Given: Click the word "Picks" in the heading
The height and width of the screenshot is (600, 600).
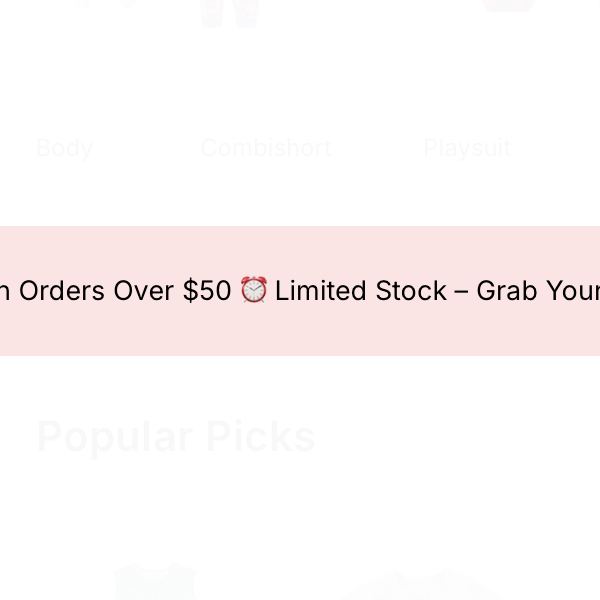Looking at the screenshot, I should pyautogui.click(x=260, y=437).
